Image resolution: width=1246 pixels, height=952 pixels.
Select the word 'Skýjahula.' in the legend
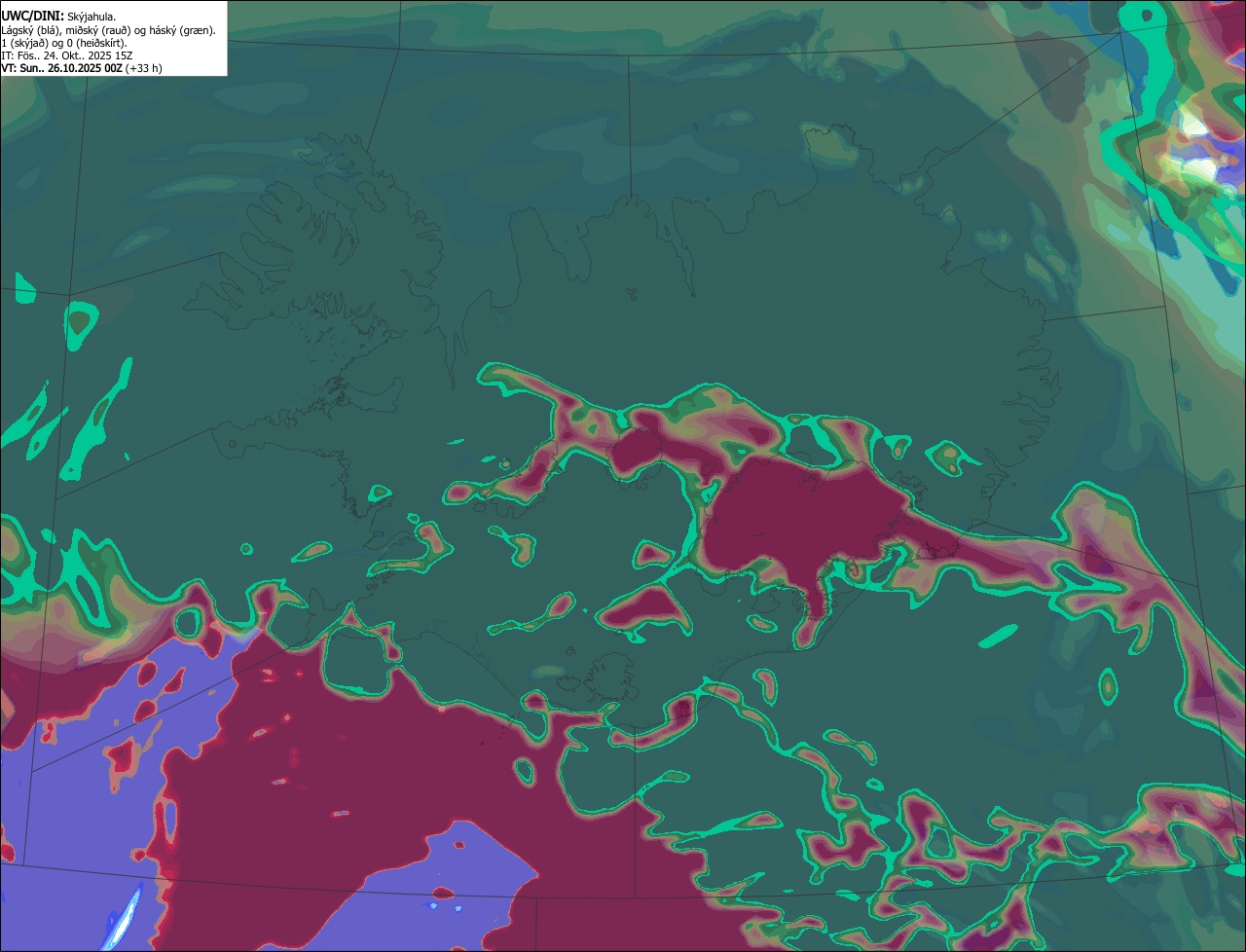point(92,18)
